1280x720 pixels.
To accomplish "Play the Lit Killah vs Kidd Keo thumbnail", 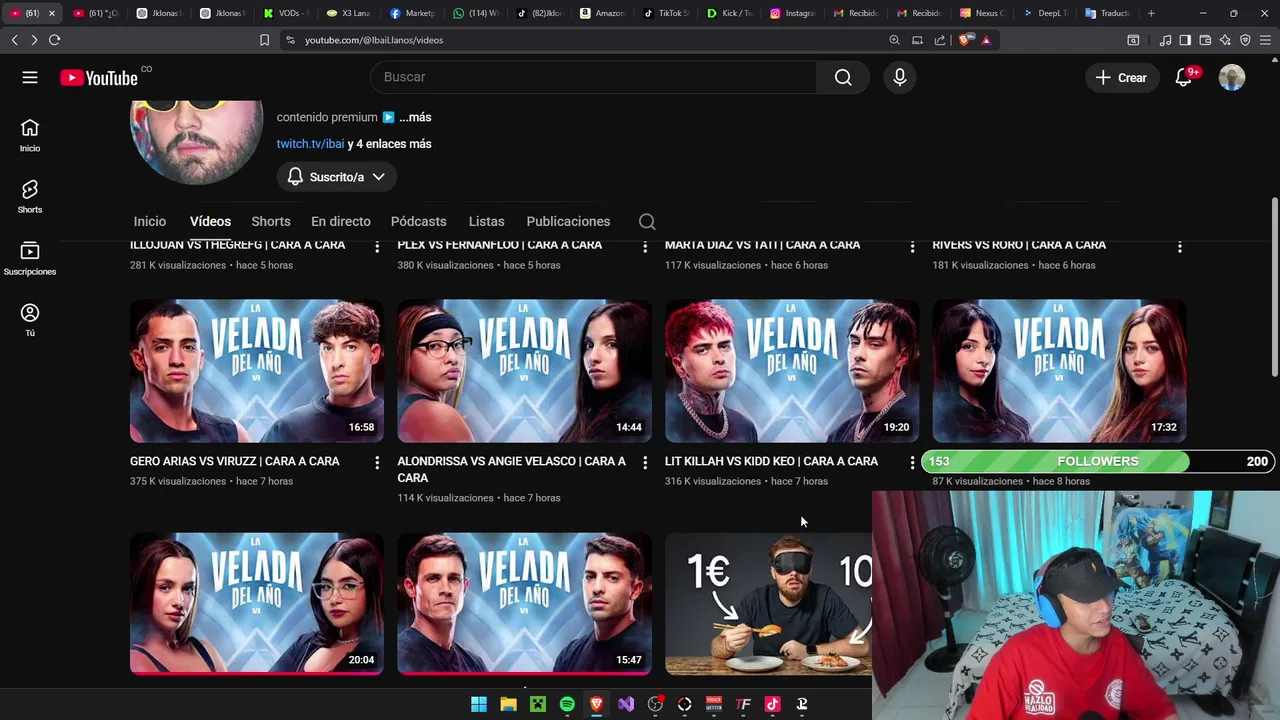I will click(x=792, y=371).
